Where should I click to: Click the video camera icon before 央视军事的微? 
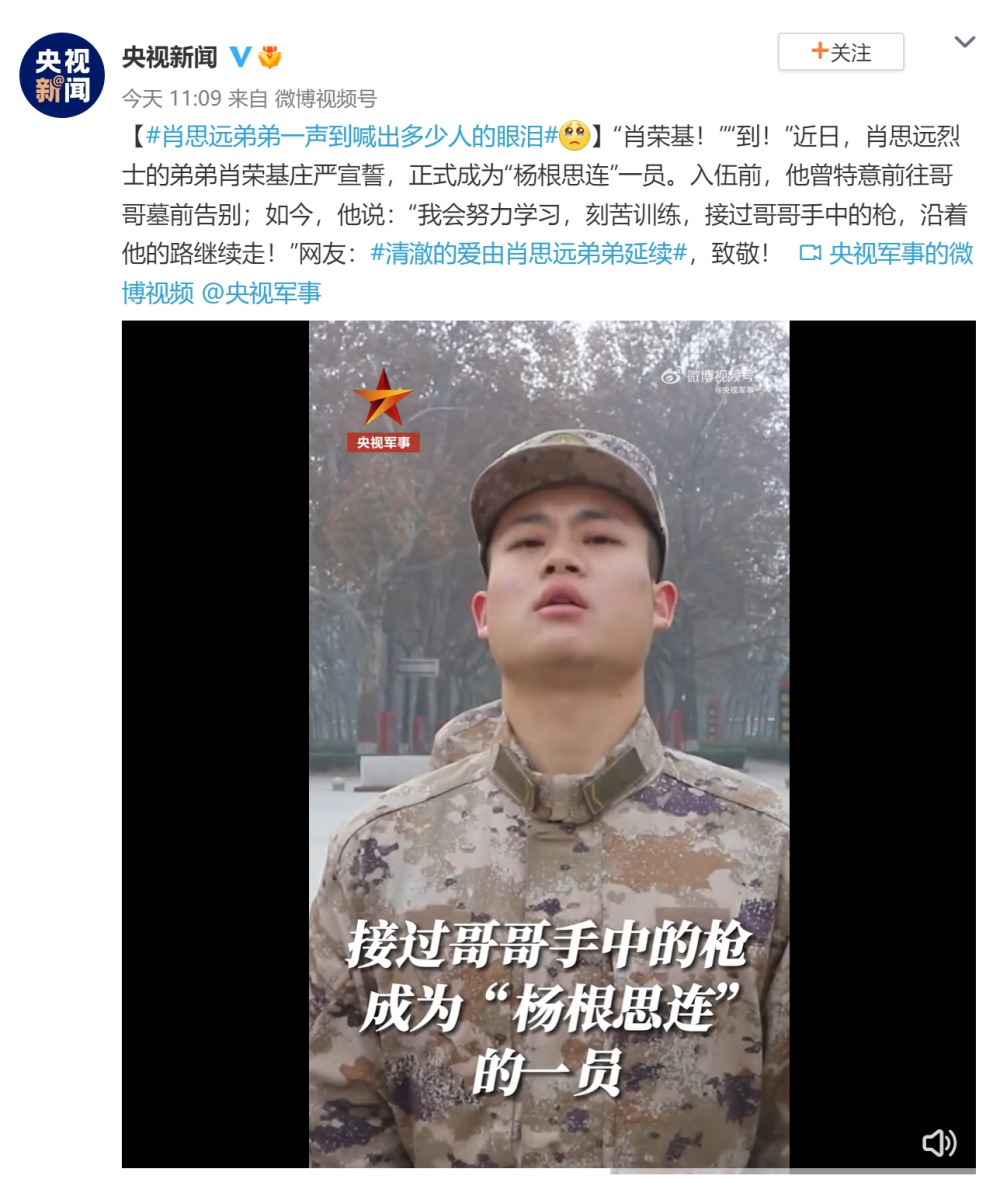810,253
